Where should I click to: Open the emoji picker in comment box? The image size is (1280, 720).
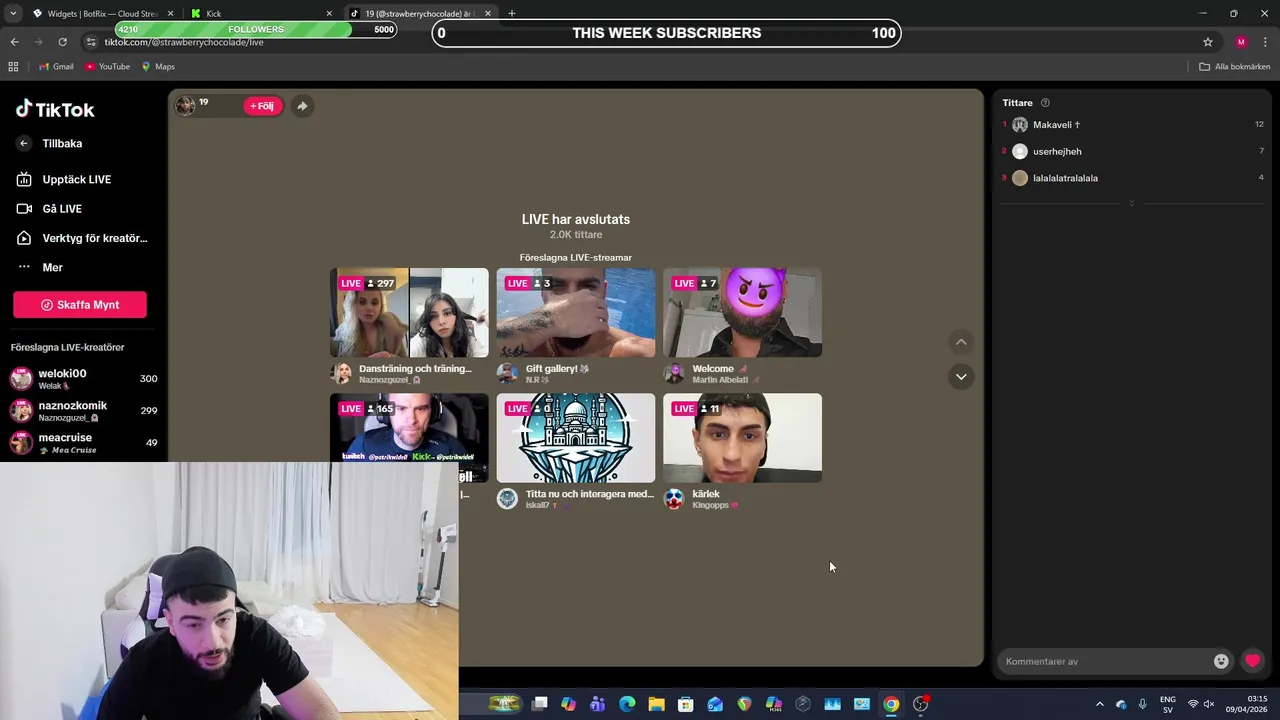click(1221, 661)
